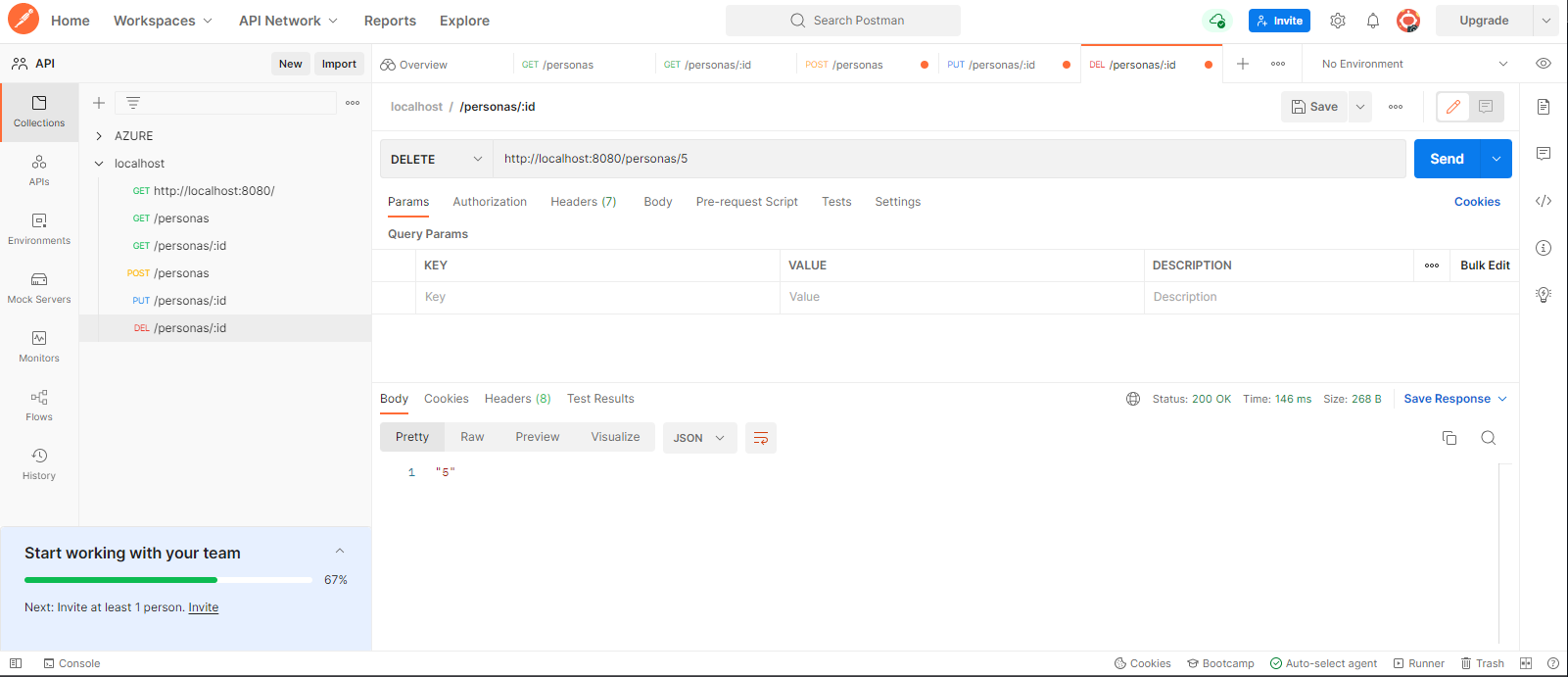Screen dimensions: 1568x677
Task: Click the team progress bar
Action: (x=168, y=580)
